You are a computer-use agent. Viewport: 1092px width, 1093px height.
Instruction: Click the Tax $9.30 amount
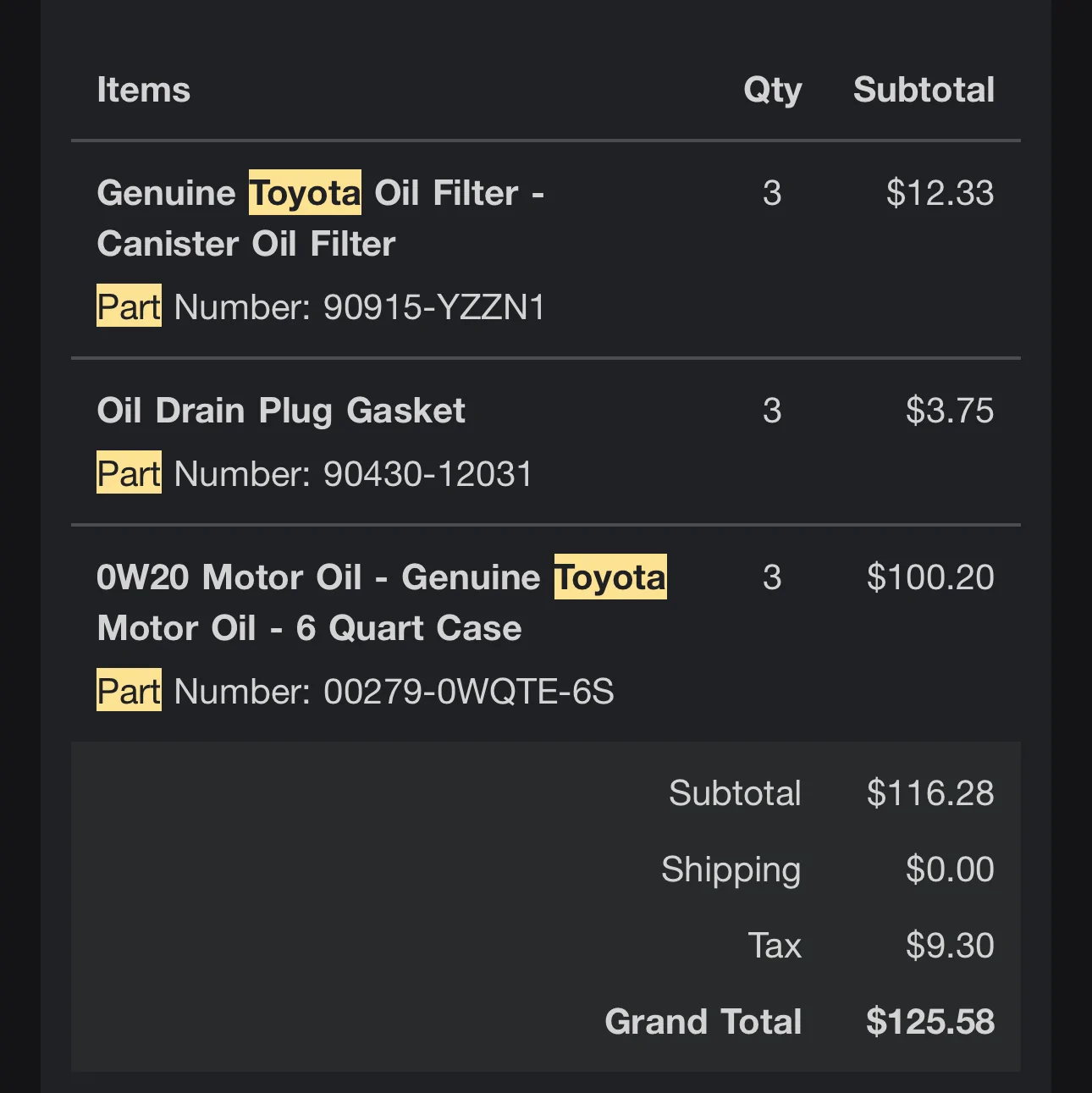pos(949,946)
